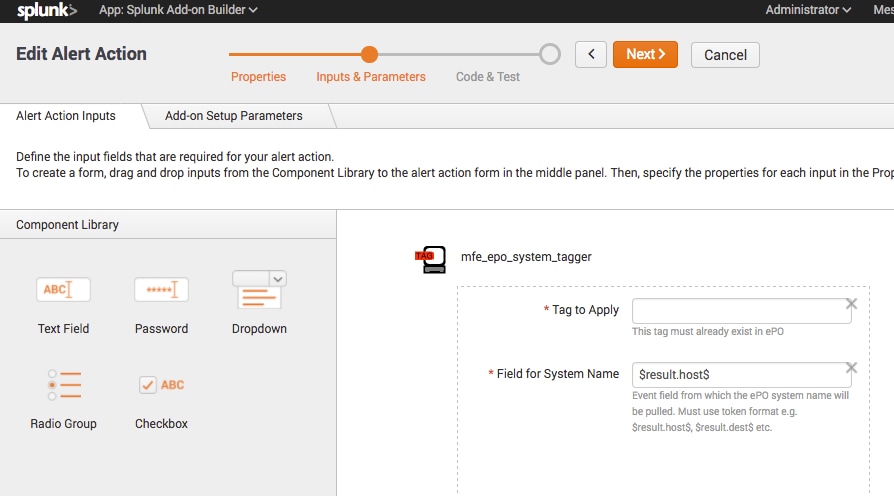894x496 pixels.
Task: Click the Radio Group label
Action: pos(63,424)
